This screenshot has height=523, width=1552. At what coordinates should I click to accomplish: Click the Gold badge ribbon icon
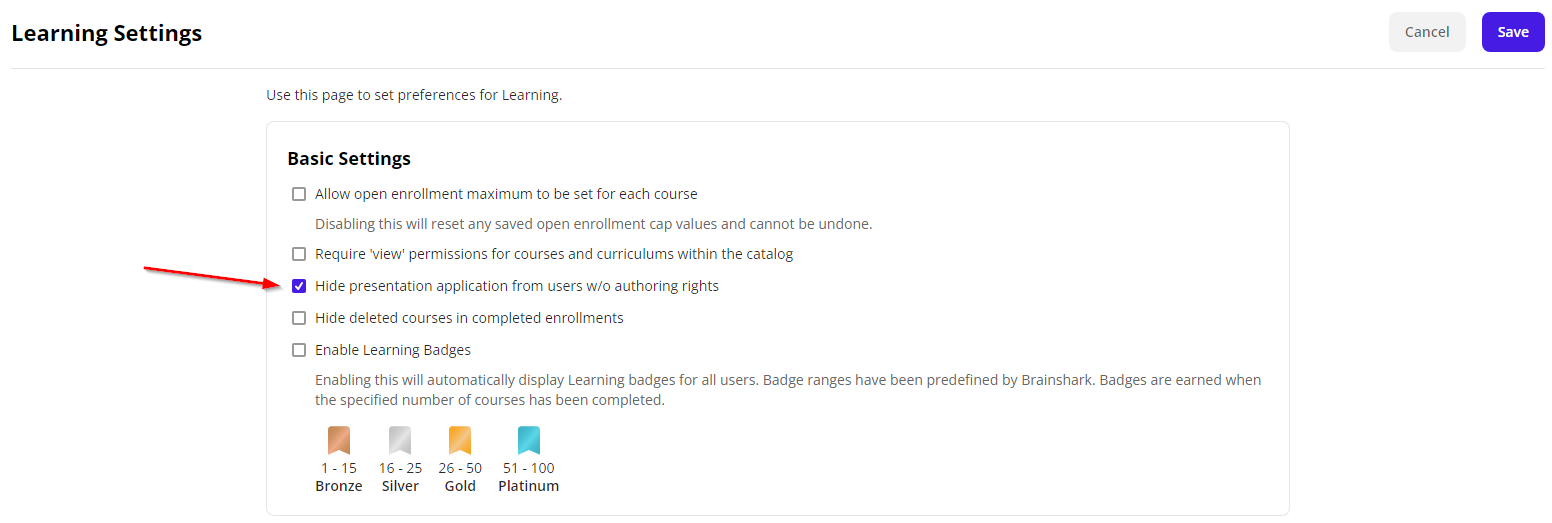click(460, 441)
